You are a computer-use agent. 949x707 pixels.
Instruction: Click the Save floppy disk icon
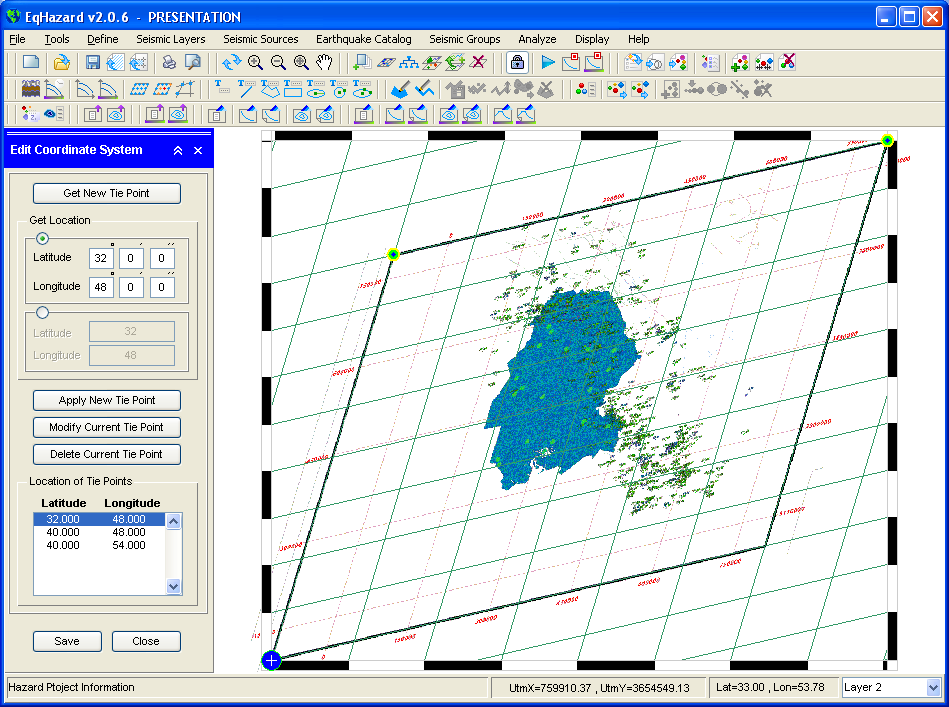click(x=92, y=62)
